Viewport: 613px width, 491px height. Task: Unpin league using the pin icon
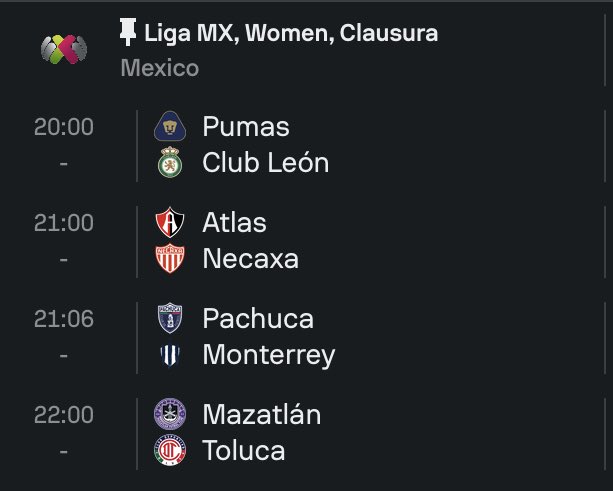128,33
